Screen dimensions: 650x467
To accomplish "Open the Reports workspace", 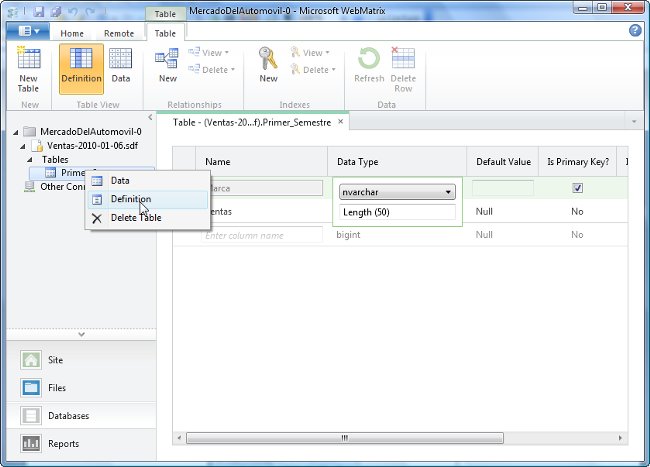I will point(81,443).
